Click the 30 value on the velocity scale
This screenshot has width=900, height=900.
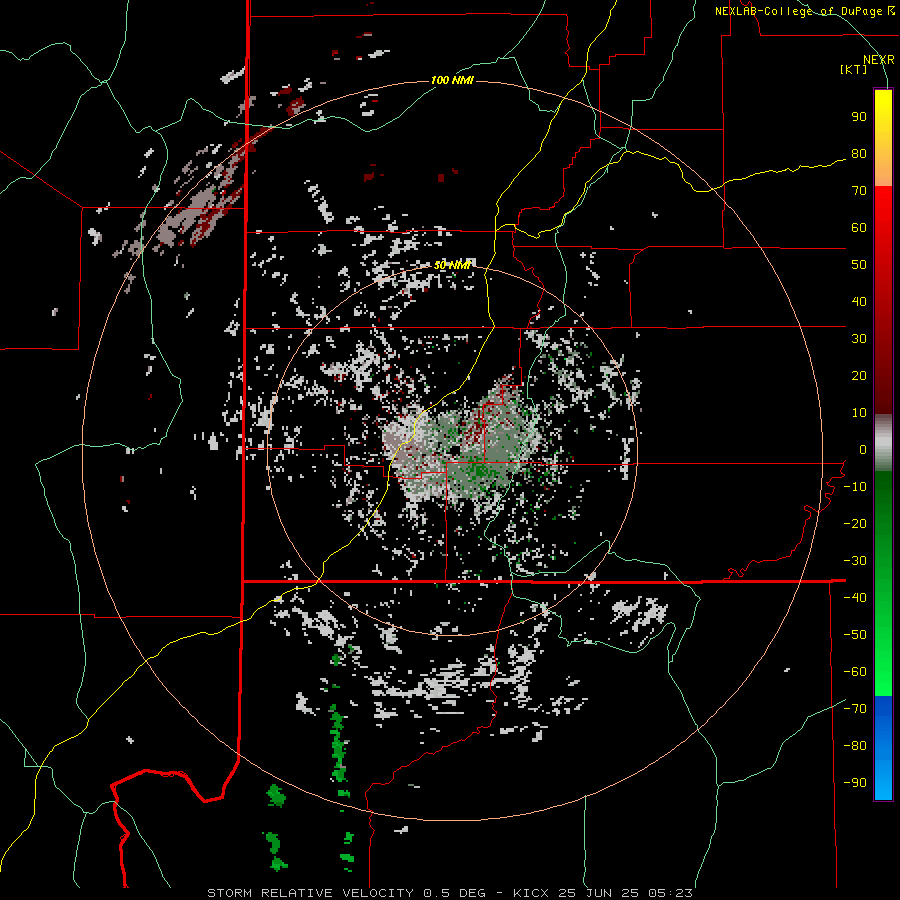[x=859, y=339]
